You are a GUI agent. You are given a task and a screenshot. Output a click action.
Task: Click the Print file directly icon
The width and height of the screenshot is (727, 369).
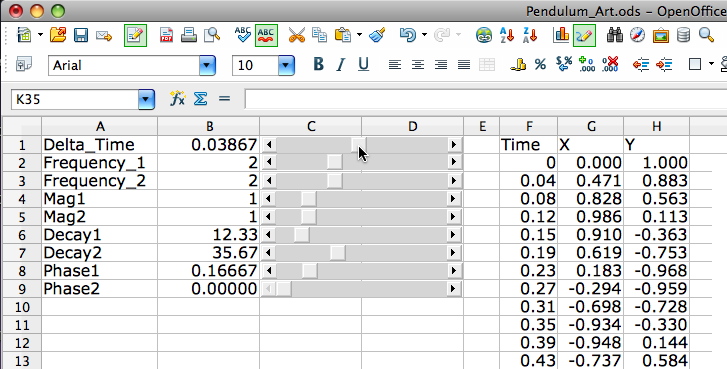(x=189, y=35)
